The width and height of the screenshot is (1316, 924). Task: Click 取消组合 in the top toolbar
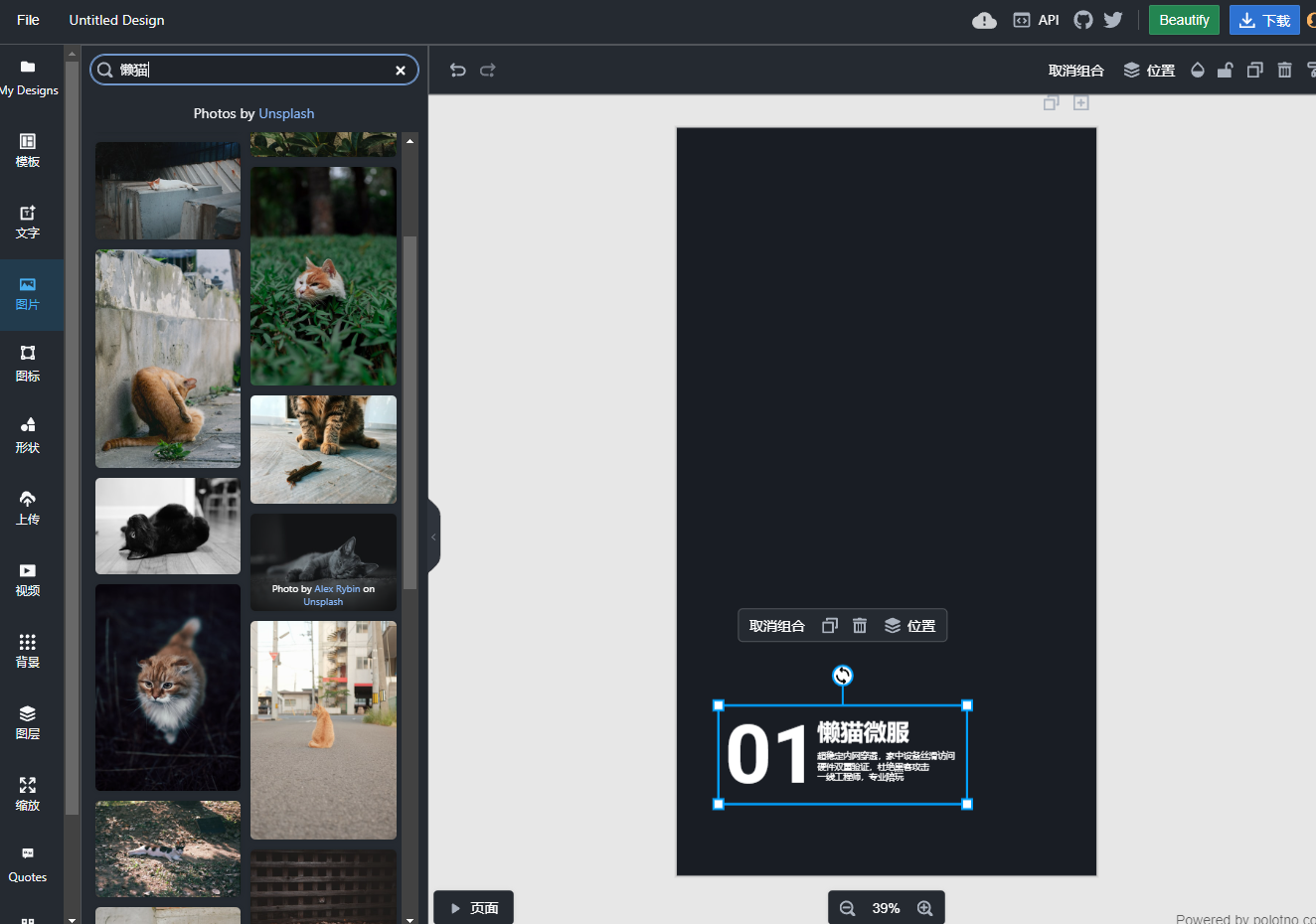tap(1076, 71)
